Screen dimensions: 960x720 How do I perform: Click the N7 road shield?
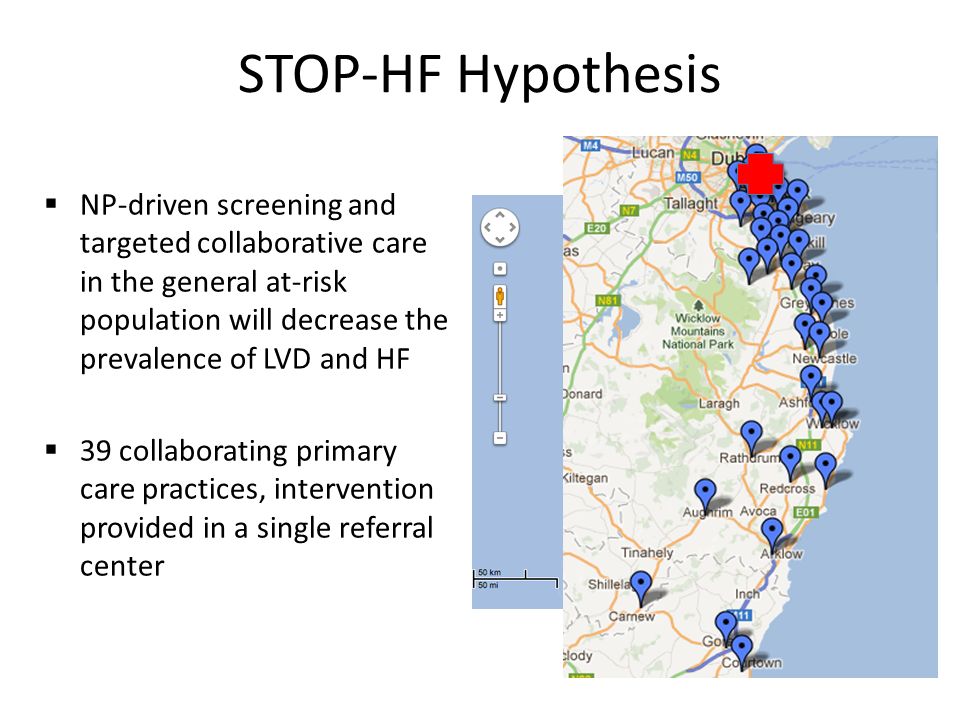click(629, 211)
